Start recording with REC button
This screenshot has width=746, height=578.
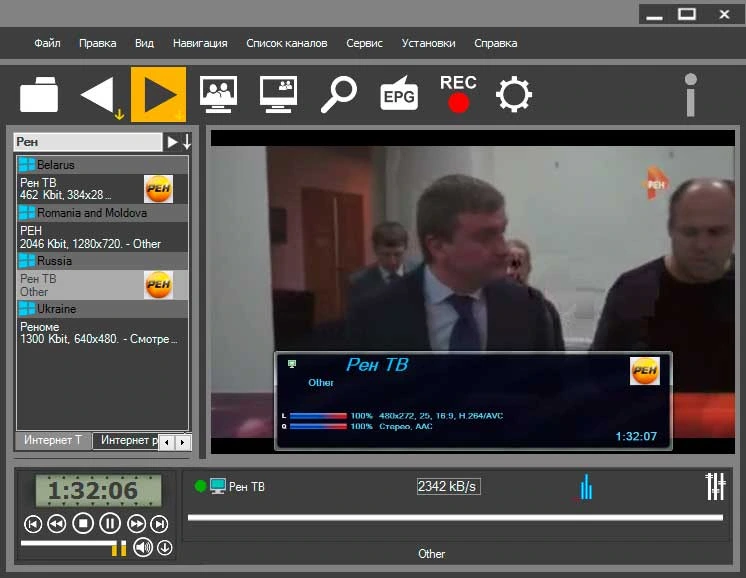coord(458,94)
